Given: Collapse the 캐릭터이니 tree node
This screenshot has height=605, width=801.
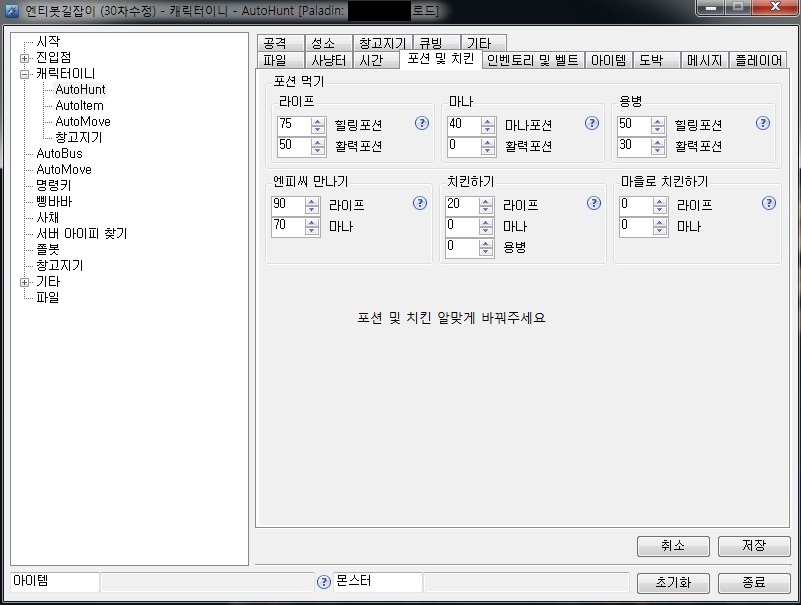Looking at the screenshot, I should [x=24, y=74].
